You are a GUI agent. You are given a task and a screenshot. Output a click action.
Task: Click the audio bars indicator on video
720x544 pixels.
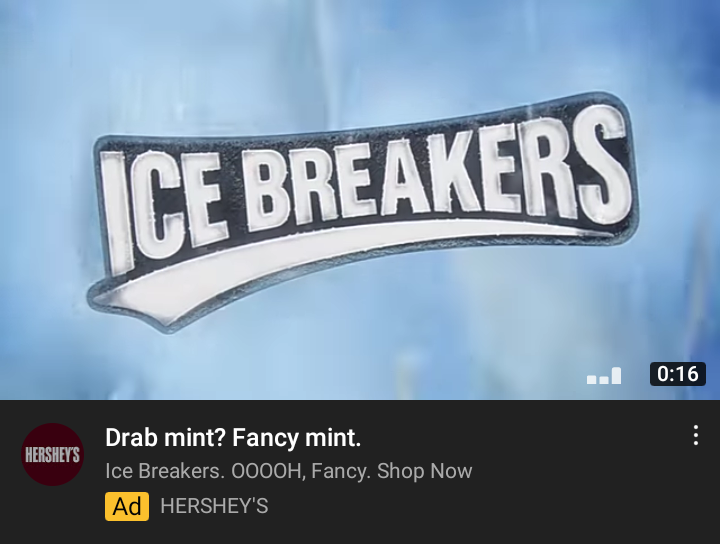click(x=604, y=375)
